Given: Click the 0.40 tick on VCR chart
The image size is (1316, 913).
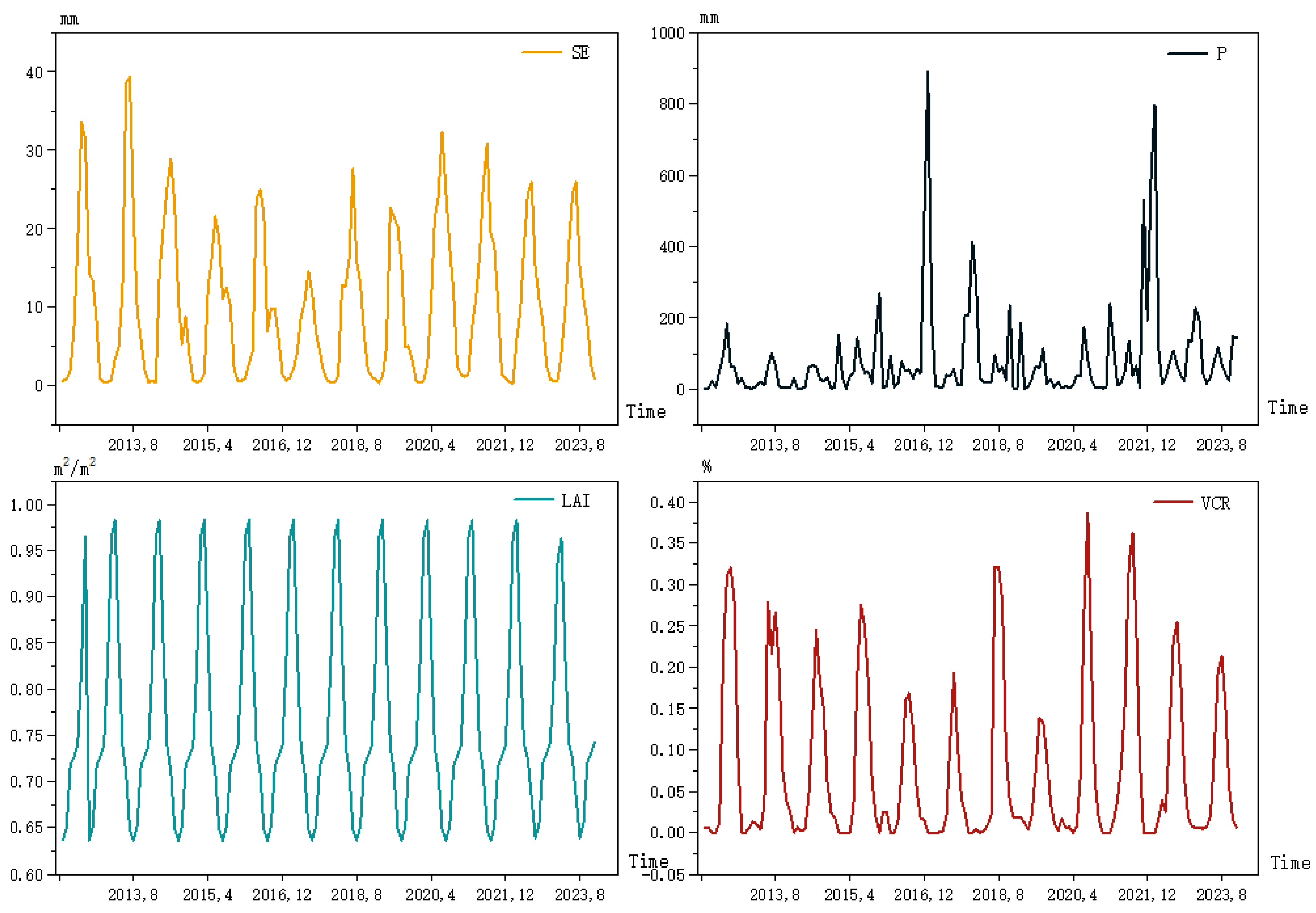Looking at the screenshot, I should point(667,502).
